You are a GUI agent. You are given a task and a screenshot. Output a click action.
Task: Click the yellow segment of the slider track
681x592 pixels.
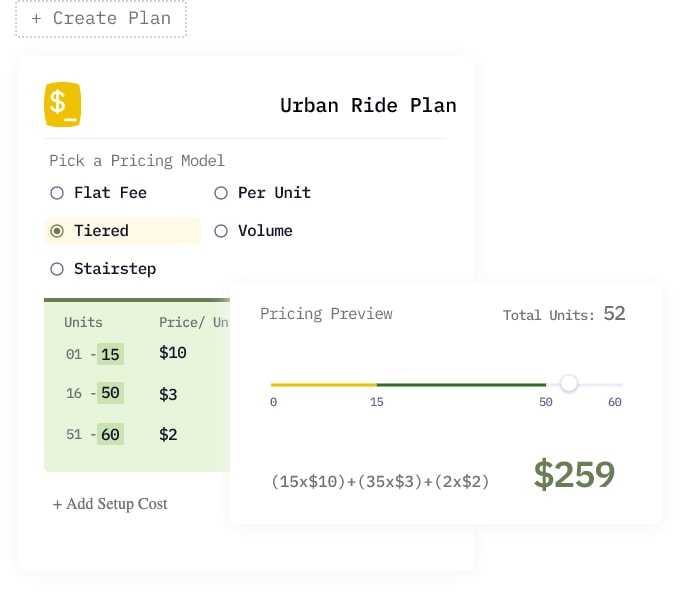323,384
